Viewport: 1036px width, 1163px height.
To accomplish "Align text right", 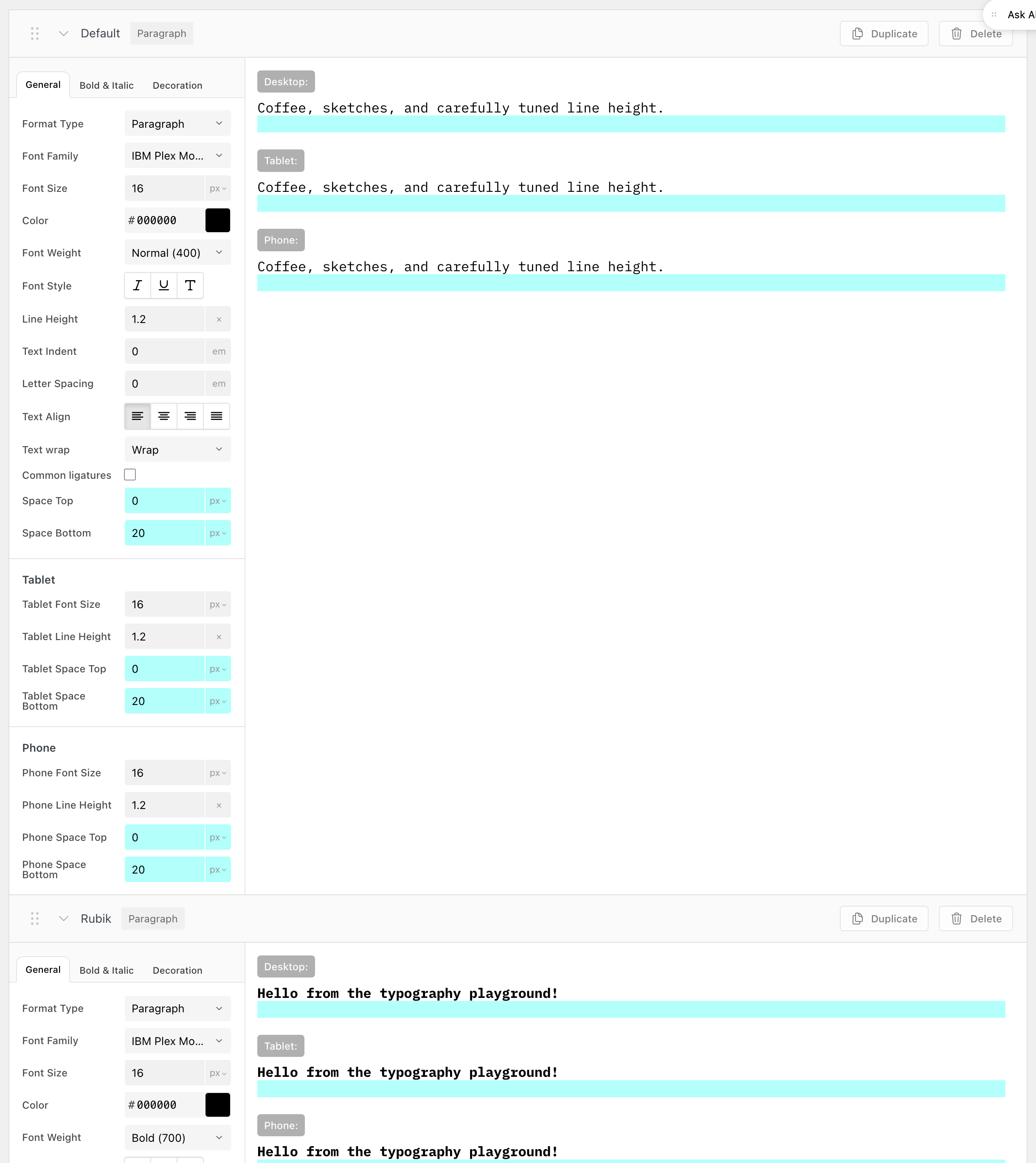I will pyautogui.click(x=190, y=416).
